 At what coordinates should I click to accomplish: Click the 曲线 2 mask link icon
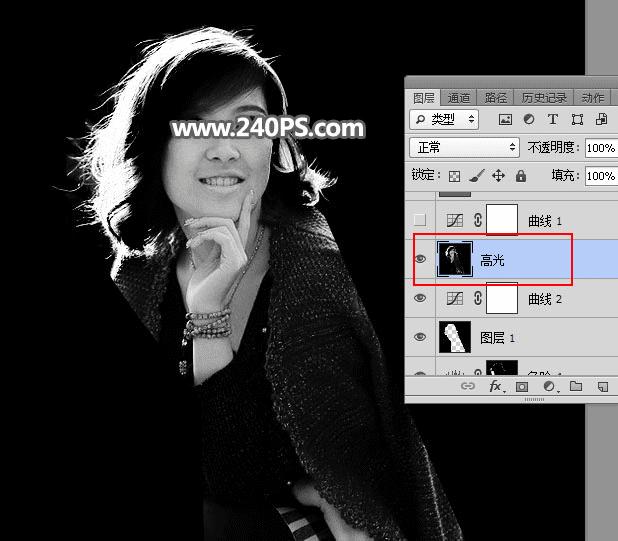point(478,298)
